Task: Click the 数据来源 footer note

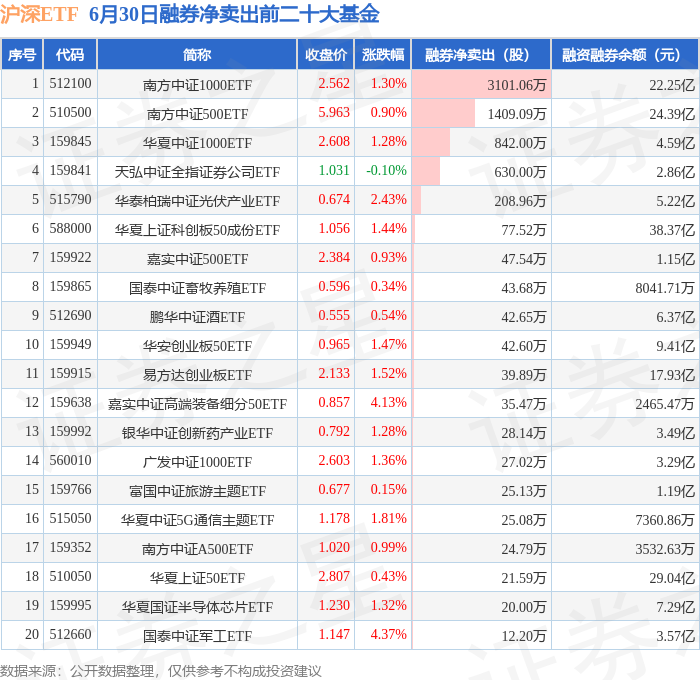Action: tap(161, 671)
